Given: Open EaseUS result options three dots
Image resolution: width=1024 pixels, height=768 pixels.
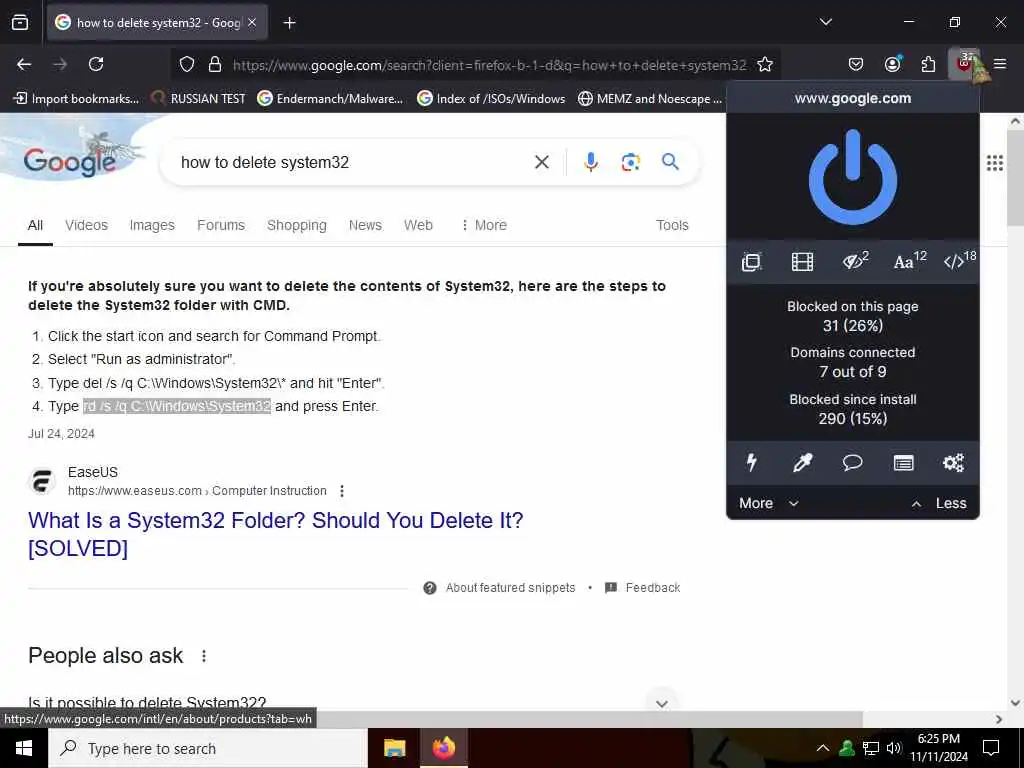Looking at the screenshot, I should coord(342,490).
